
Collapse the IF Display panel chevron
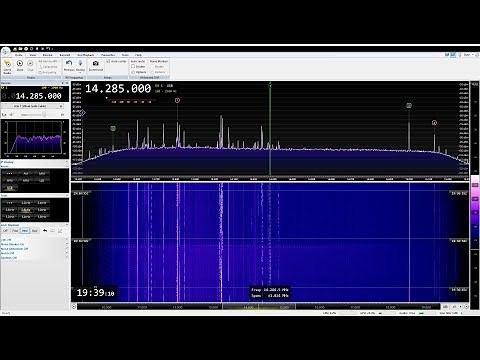[x=66, y=162]
